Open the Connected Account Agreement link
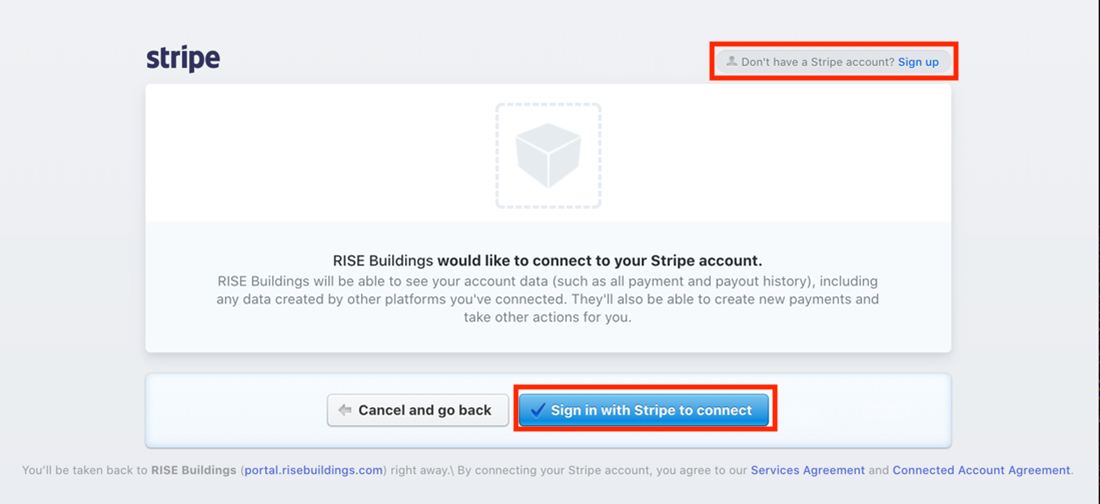The width and height of the screenshot is (1100, 504). [981, 470]
